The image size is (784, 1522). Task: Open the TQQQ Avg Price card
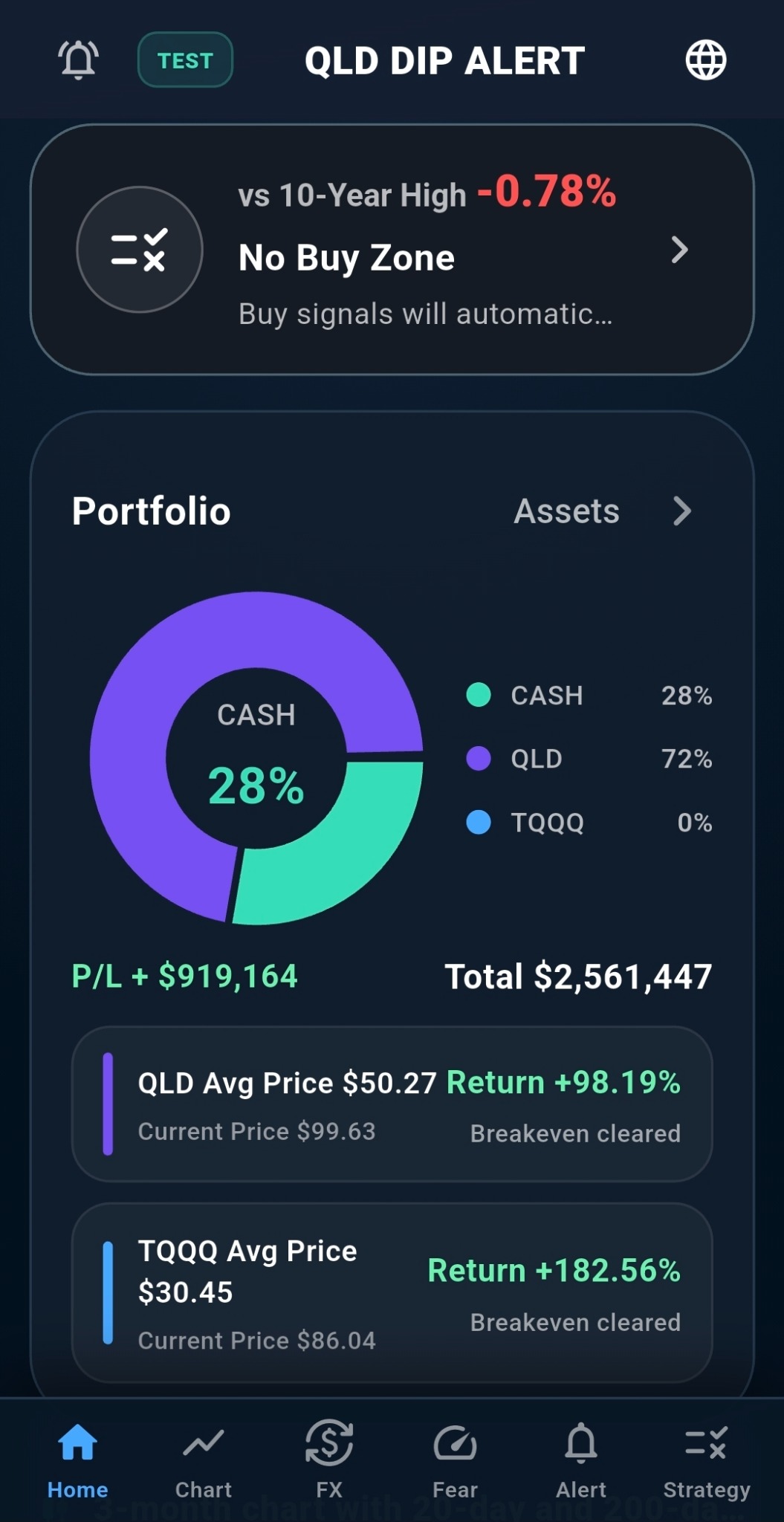pyautogui.click(x=392, y=1293)
